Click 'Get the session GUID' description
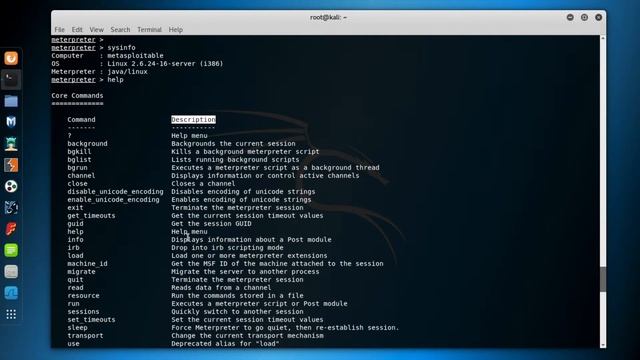 tap(211, 224)
